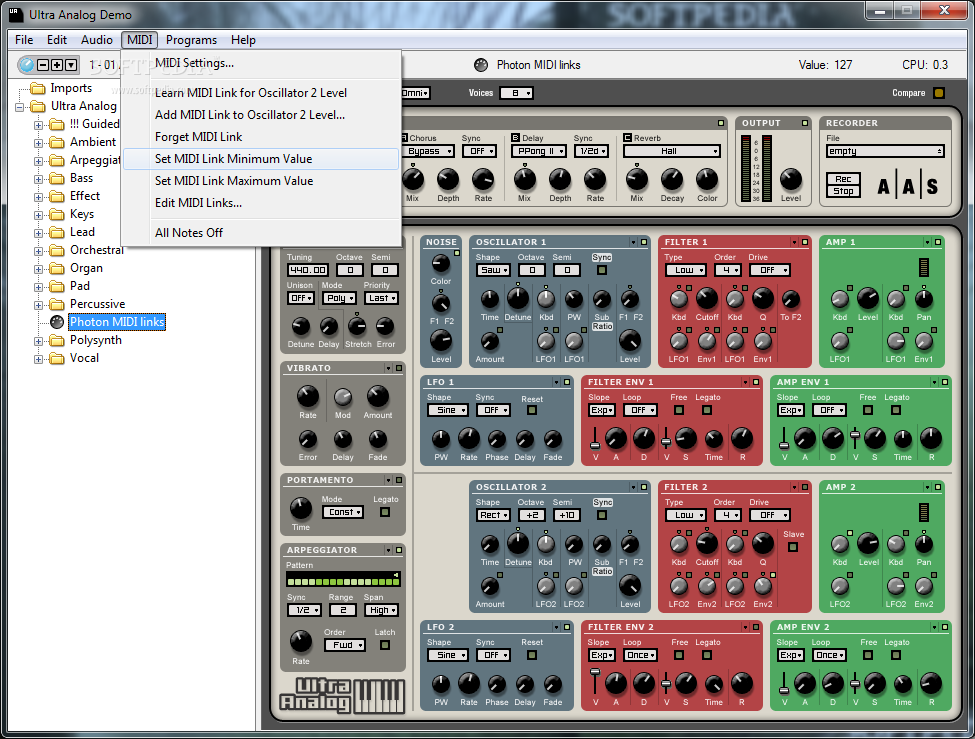This screenshot has width=975, height=739.
Task: Select Learn MIDI Link for Oscillator 2 Level
Action: (x=251, y=93)
